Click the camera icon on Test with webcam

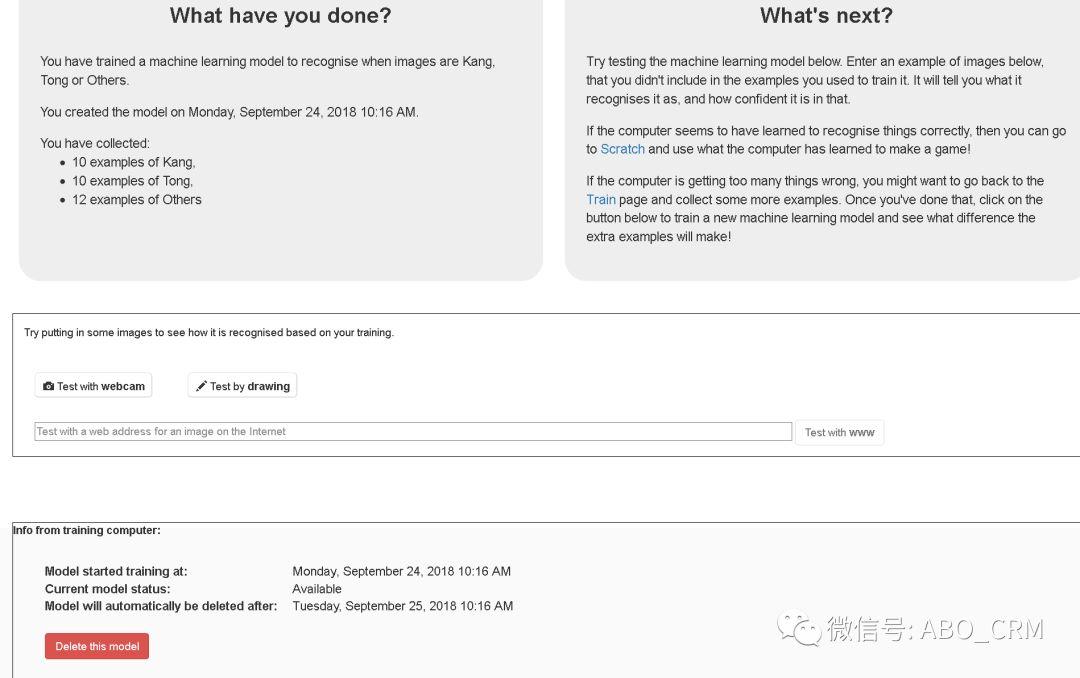(x=48, y=387)
